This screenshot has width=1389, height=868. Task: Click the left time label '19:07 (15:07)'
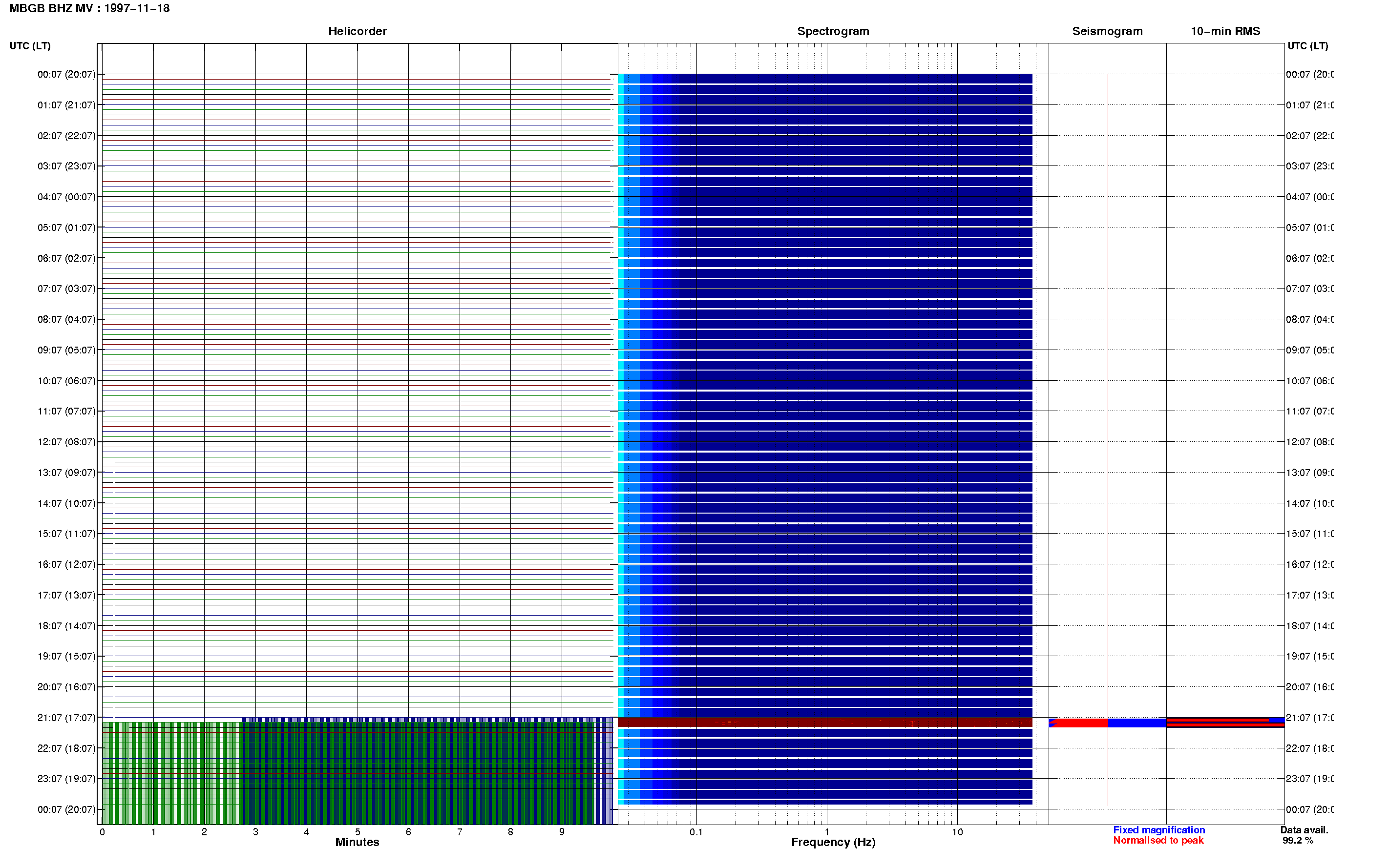(66, 656)
